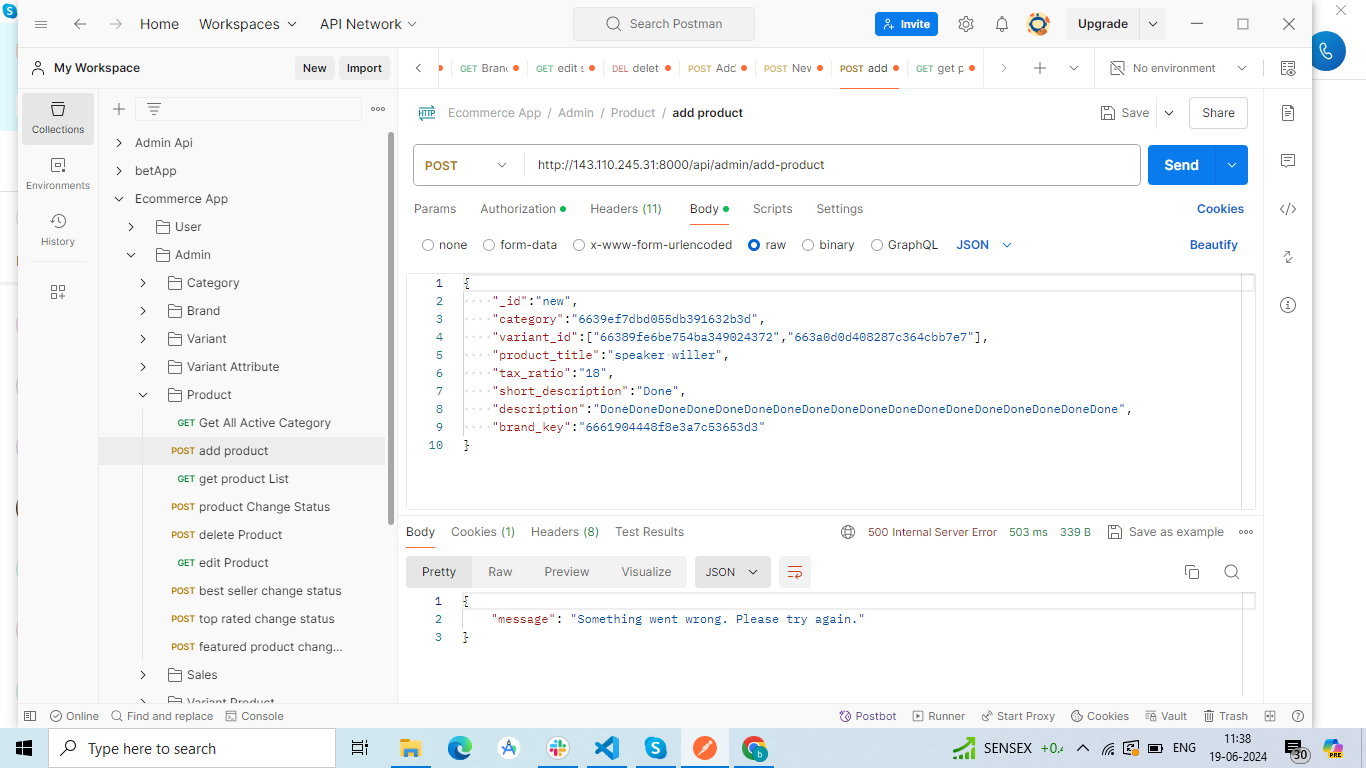Open Environments in the left sidebar
The image size is (1366, 768).
click(x=58, y=173)
